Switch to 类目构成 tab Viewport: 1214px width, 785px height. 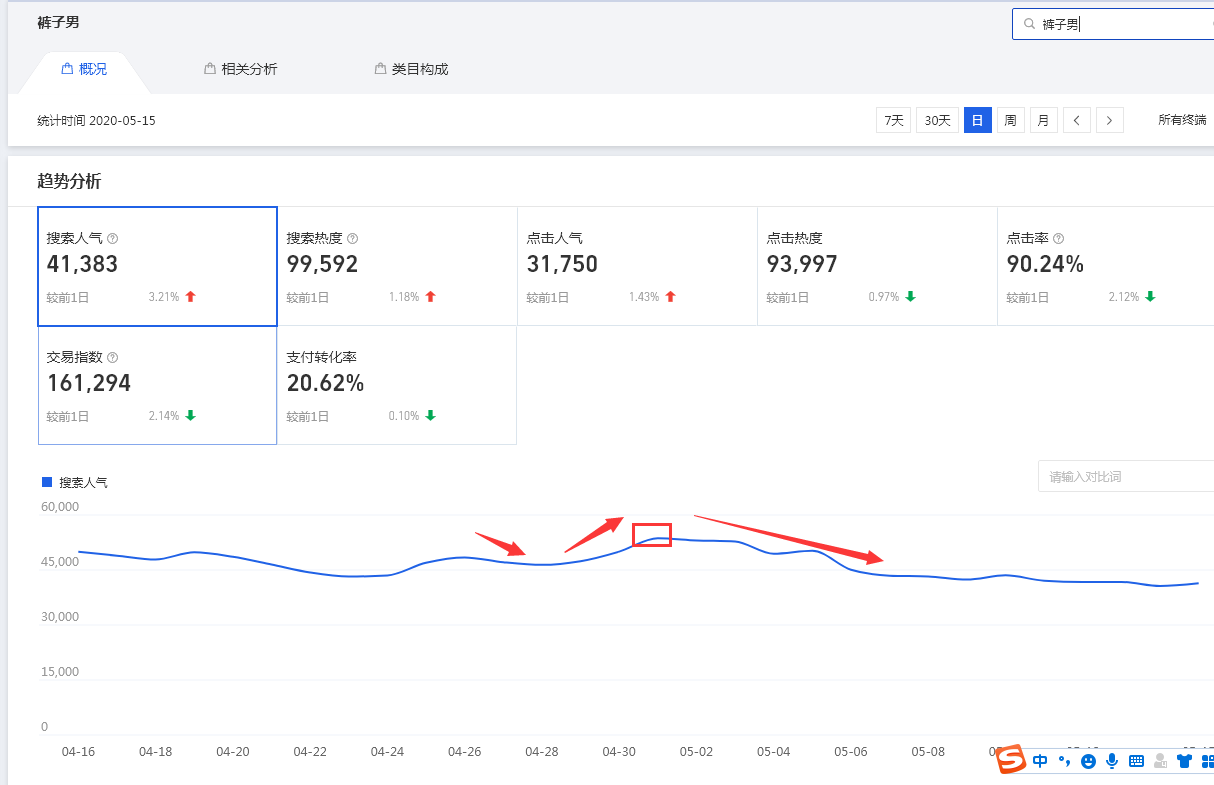click(x=411, y=69)
